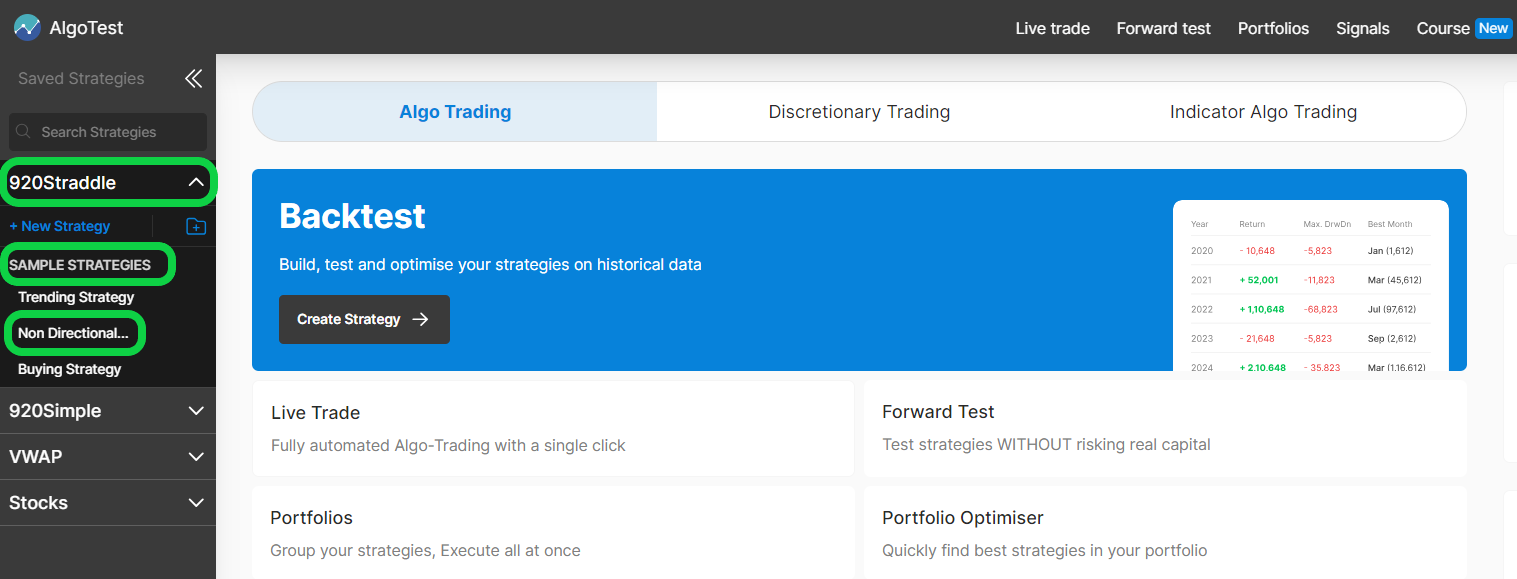Add a new strategy folder
The width and height of the screenshot is (1517, 579).
click(196, 226)
